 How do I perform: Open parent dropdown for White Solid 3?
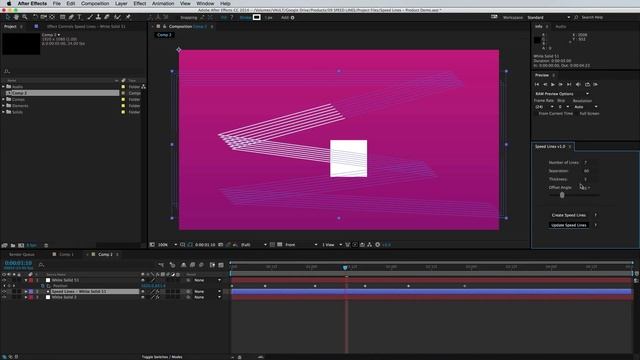(207, 298)
